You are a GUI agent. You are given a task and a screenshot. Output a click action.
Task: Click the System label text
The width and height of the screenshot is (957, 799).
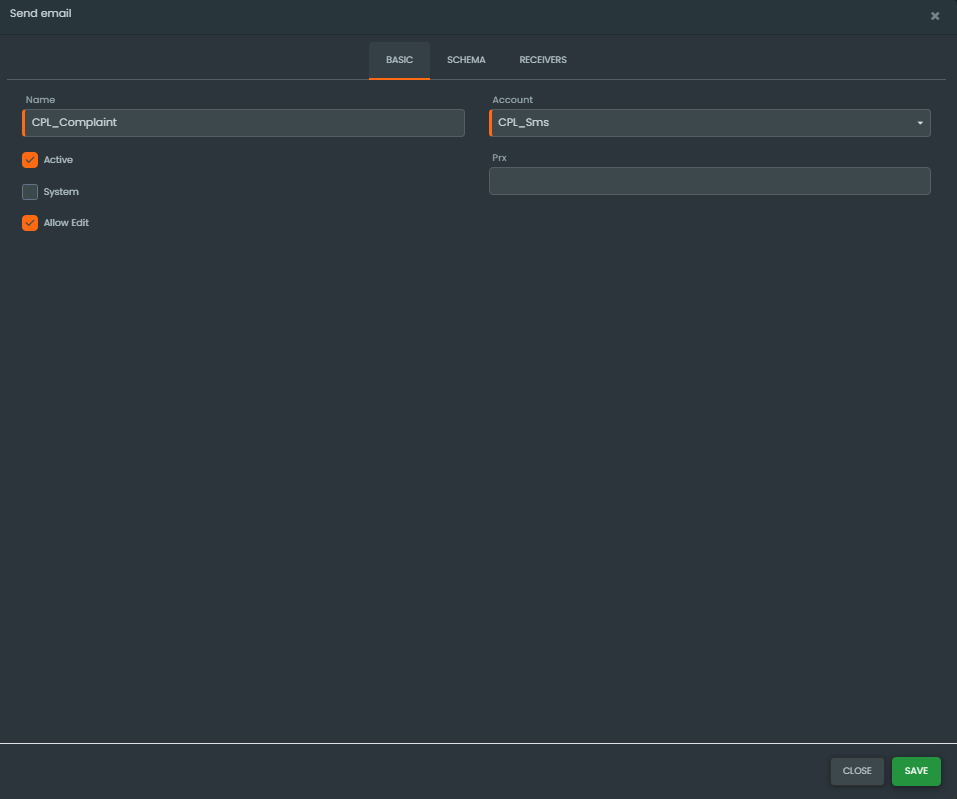coord(61,192)
